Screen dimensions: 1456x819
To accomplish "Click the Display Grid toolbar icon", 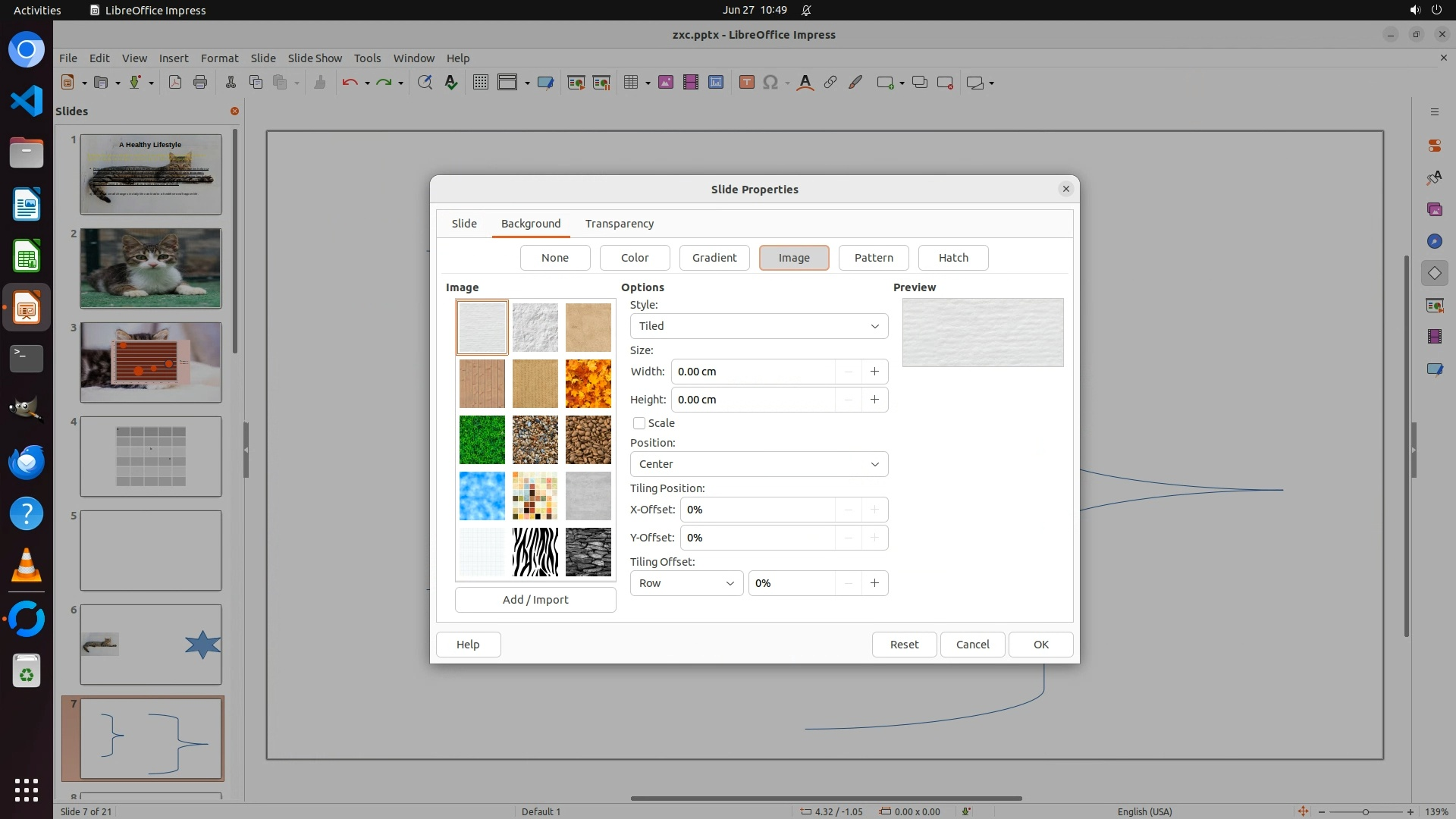I will click(480, 83).
